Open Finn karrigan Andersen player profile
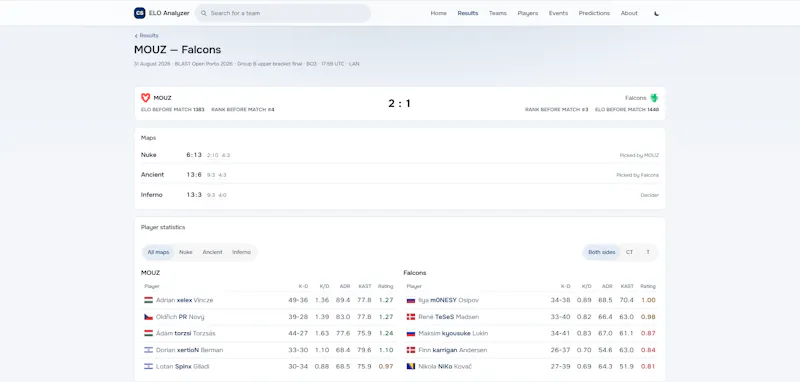The image size is (800, 382). [453, 350]
